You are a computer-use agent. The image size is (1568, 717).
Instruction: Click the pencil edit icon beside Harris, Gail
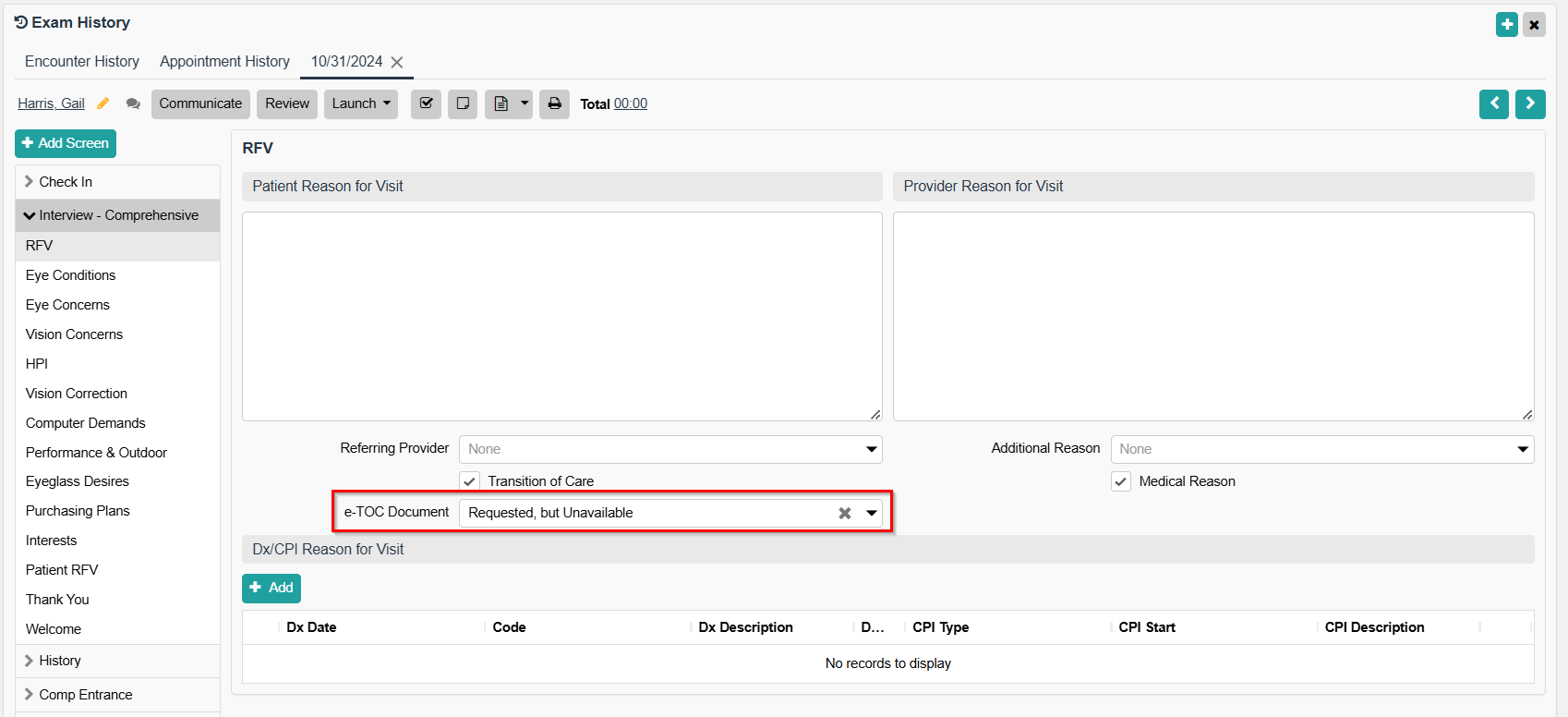tap(103, 103)
